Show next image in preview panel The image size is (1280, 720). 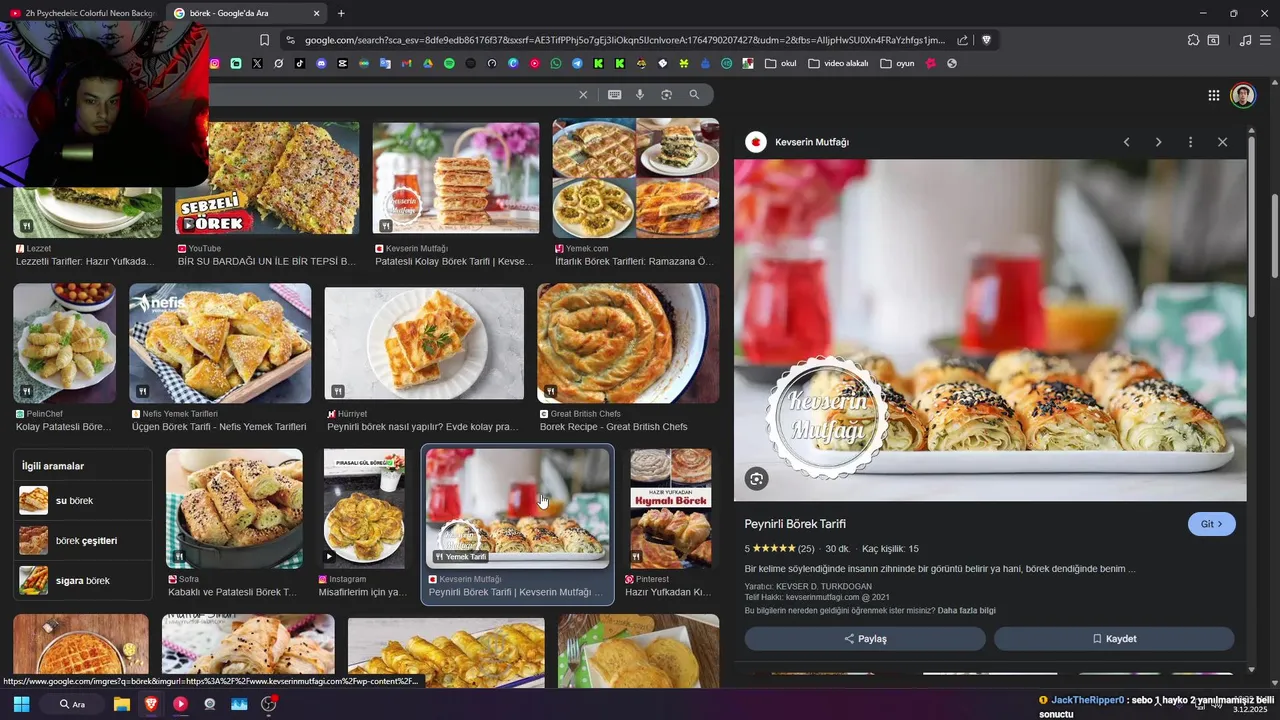tap(1158, 142)
